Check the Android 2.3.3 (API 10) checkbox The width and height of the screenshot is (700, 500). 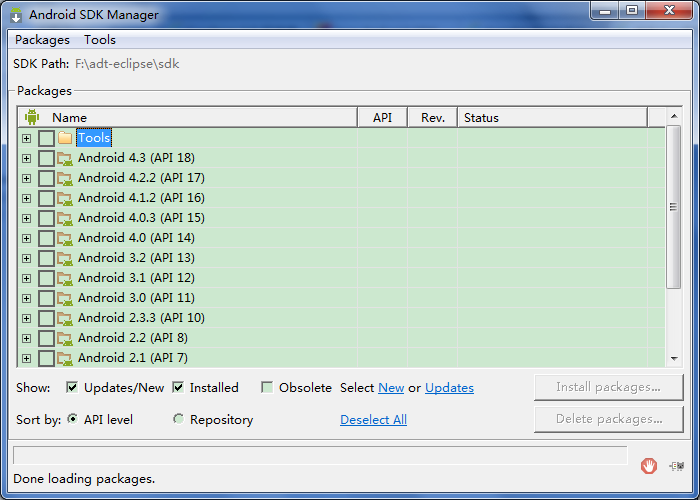(x=46, y=318)
